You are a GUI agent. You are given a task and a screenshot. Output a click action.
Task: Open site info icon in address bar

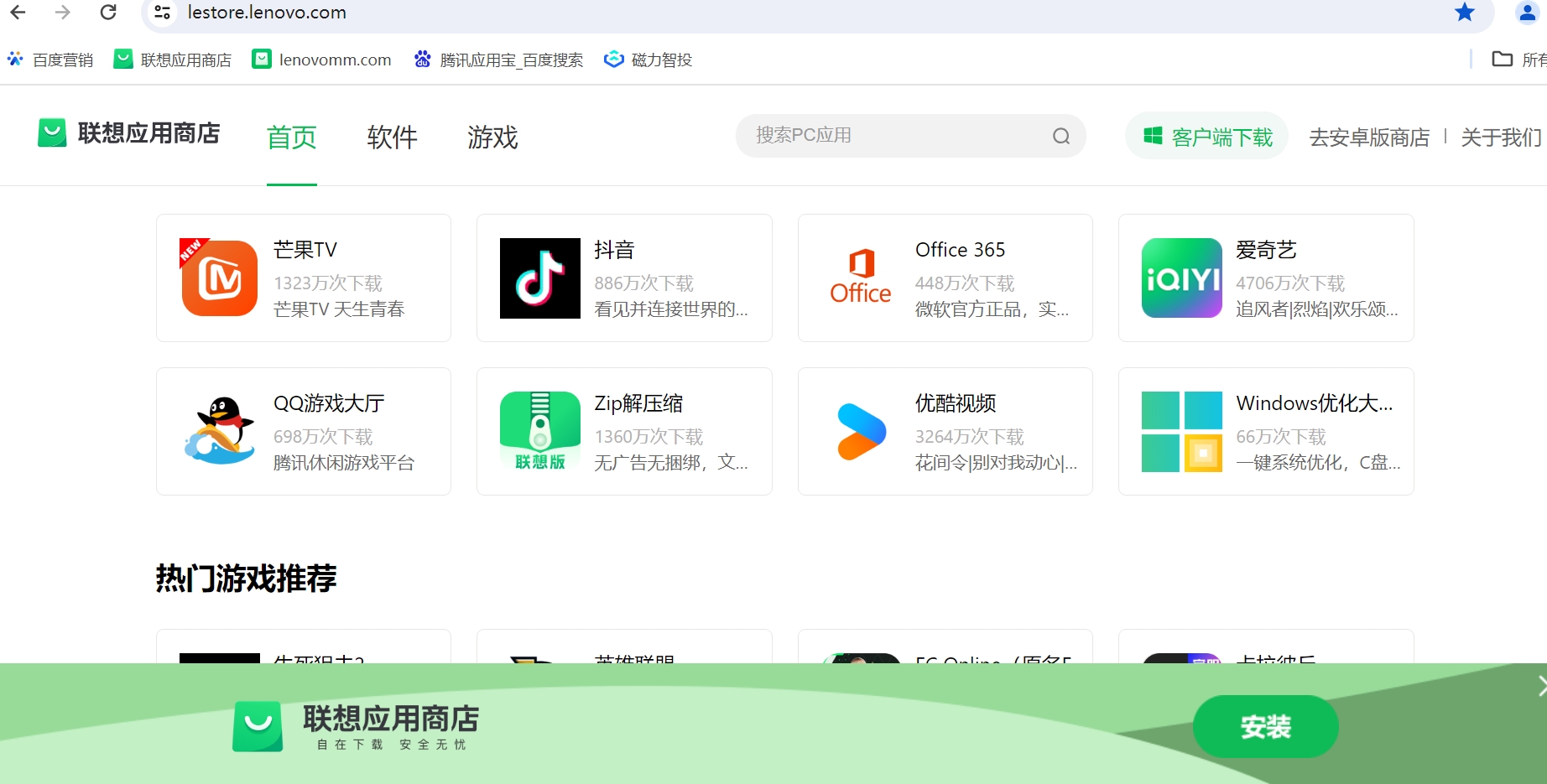[163, 13]
